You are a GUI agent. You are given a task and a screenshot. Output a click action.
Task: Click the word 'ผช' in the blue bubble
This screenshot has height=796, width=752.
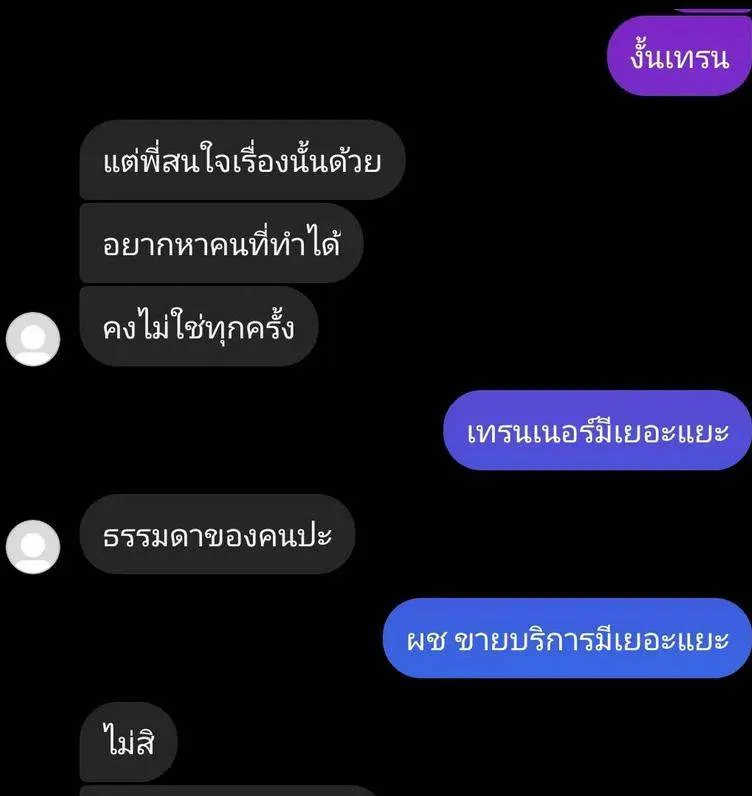[426, 641]
